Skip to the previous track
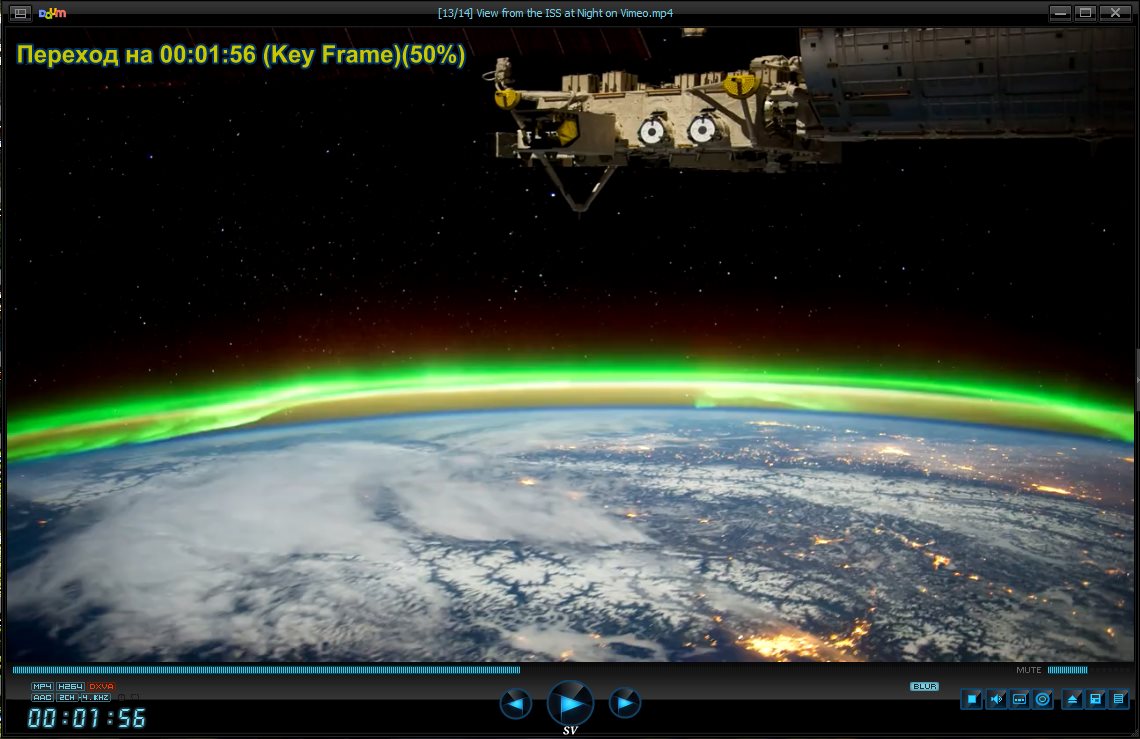Screen dimensions: 1140x739 pos(516,704)
